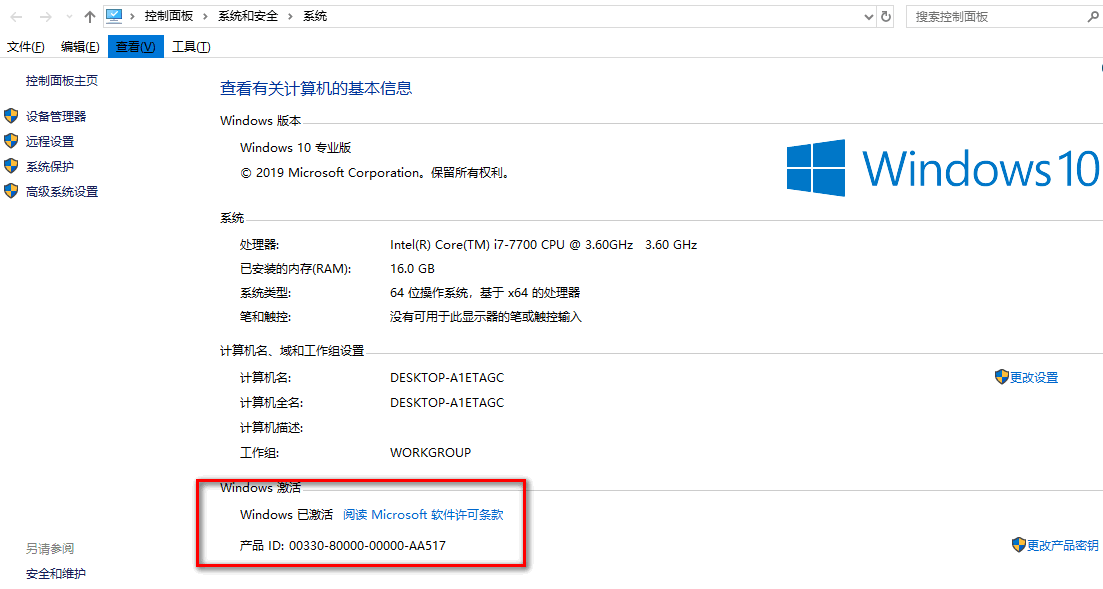Image resolution: width=1103 pixels, height=589 pixels.
Task: Click the back navigation arrow
Action: (16, 17)
